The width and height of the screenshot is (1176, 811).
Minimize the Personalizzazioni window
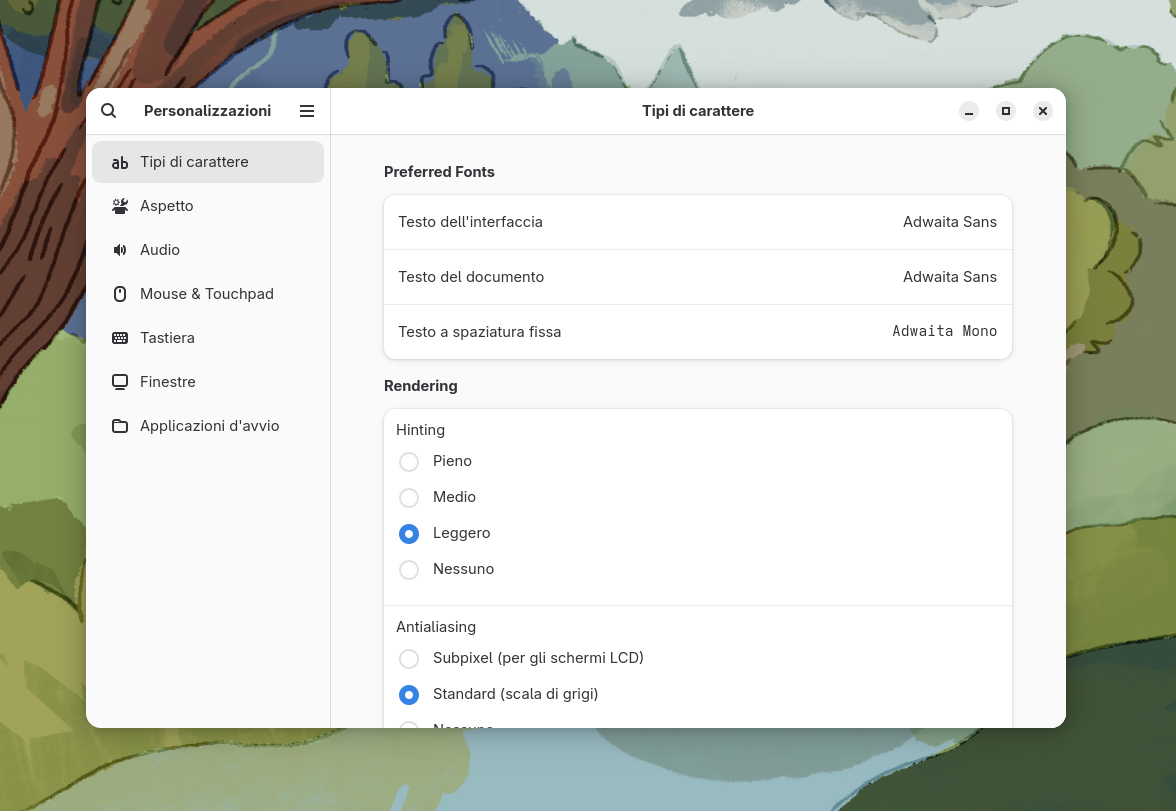pyautogui.click(x=969, y=111)
